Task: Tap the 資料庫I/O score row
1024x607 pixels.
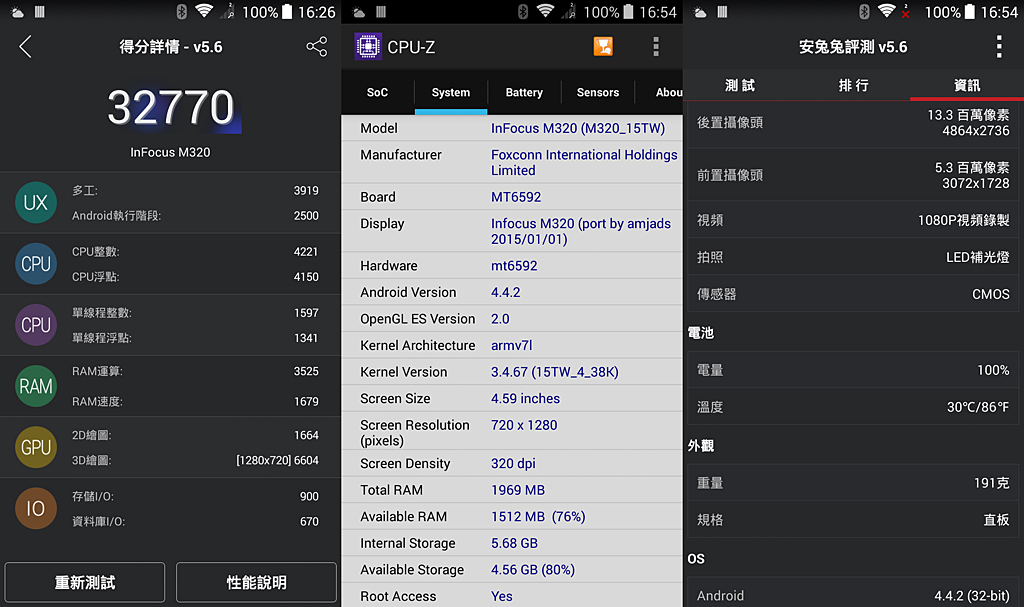Action: coord(195,521)
